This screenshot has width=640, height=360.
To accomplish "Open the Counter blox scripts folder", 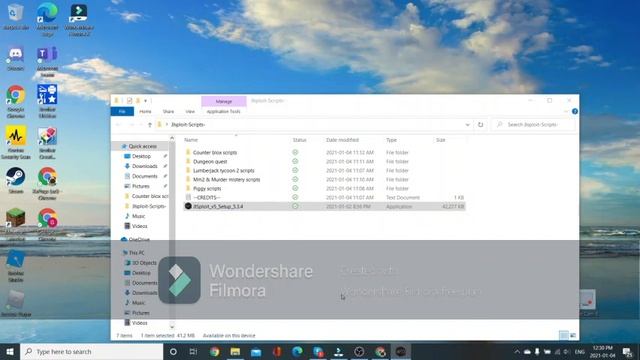I will (x=215, y=152).
